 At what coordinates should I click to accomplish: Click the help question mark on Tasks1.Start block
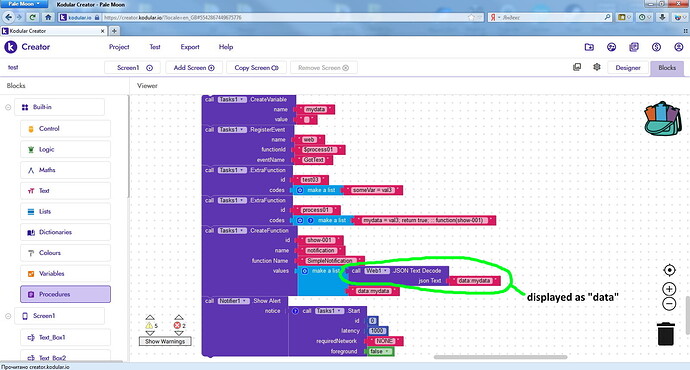tap(295, 311)
